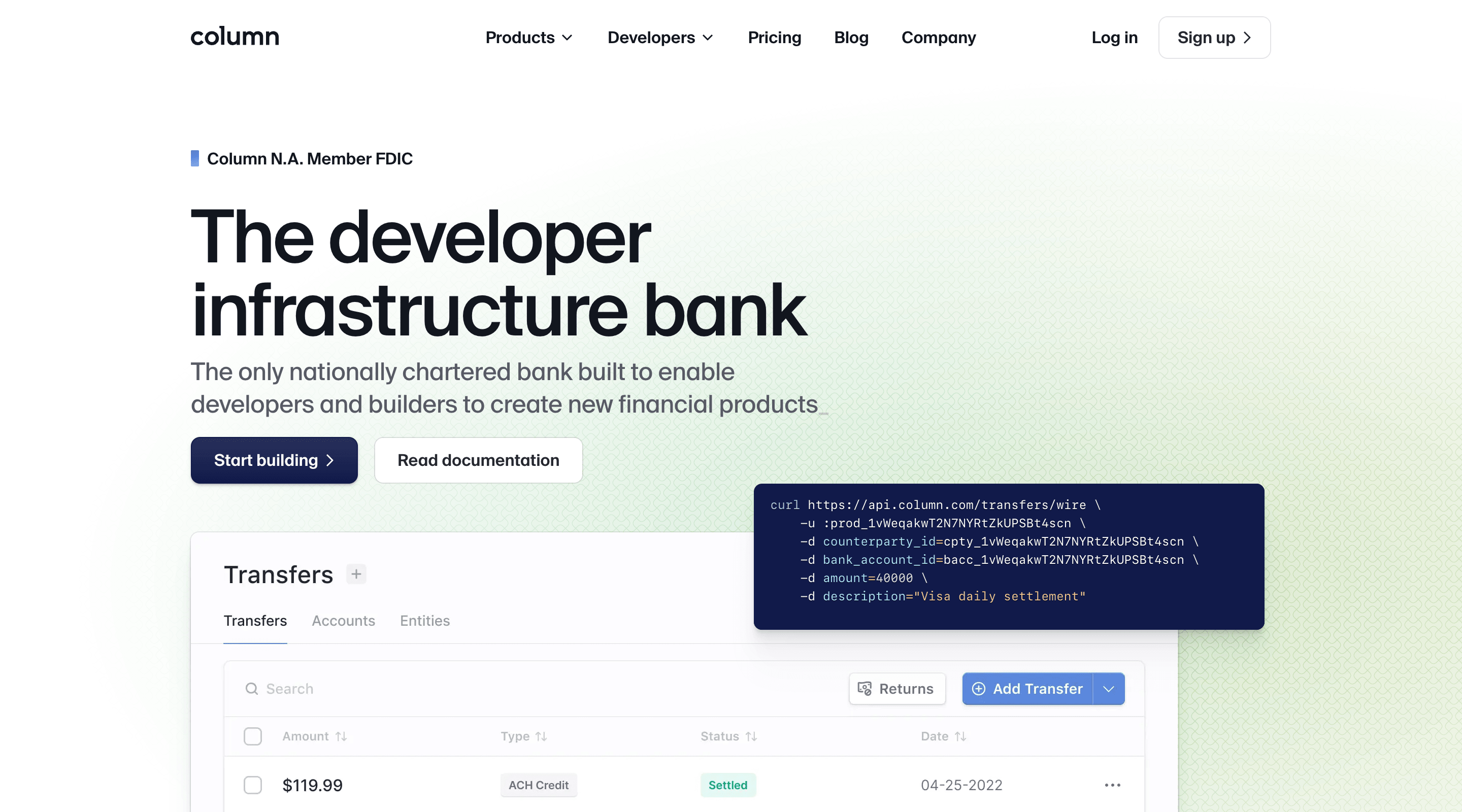1462x812 pixels.
Task: Expand the Products dropdown menu
Action: (x=529, y=37)
